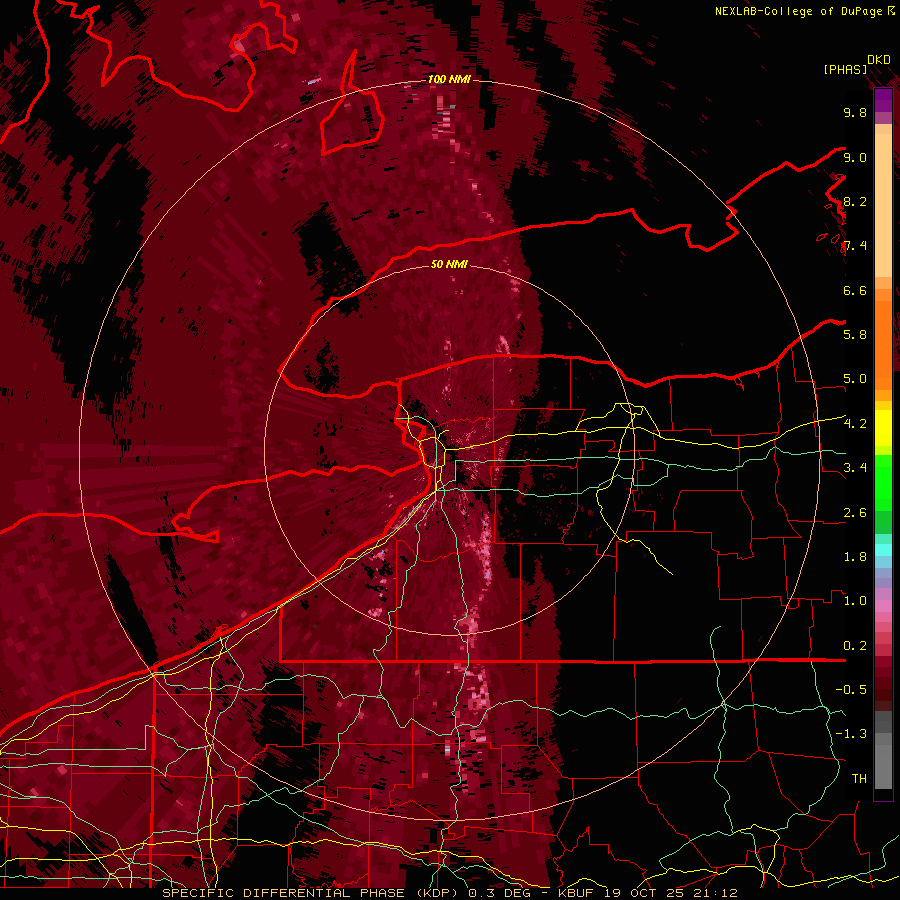Click the cyan segment of the color bar
Viewport: 900px width, 900px height.
click(883, 550)
